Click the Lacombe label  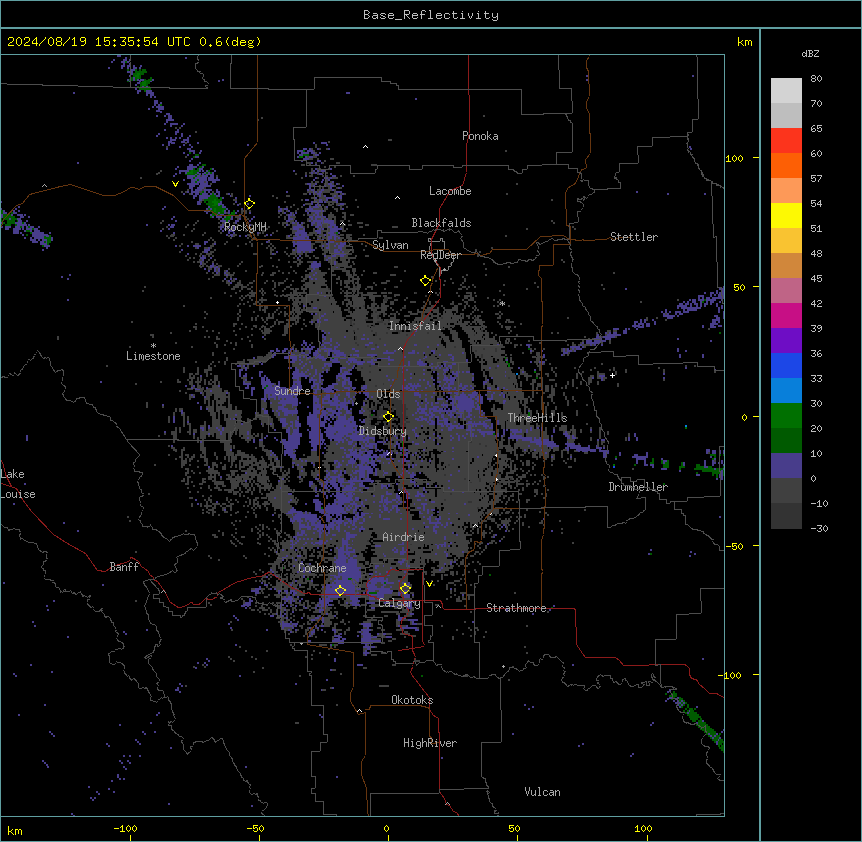tap(450, 191)
